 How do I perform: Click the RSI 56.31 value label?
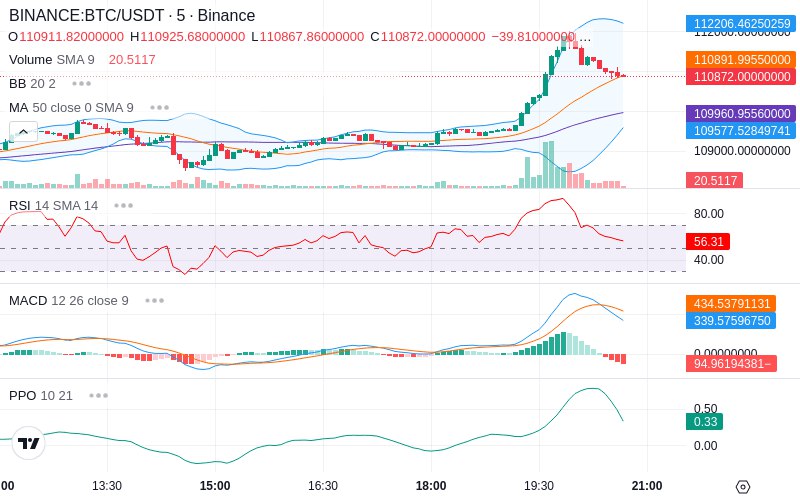(708, 241)
